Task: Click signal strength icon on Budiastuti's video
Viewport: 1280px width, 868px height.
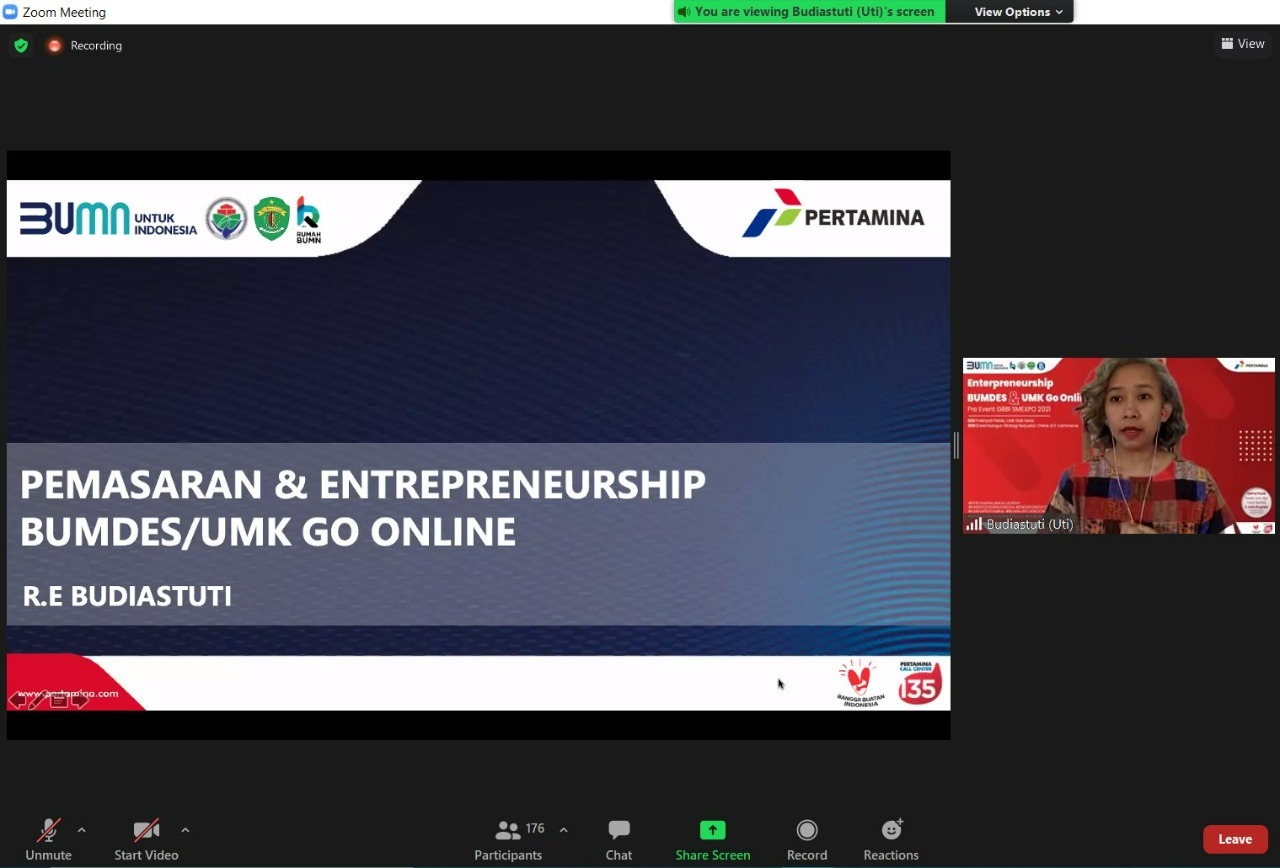Action: tap(974, 524)
